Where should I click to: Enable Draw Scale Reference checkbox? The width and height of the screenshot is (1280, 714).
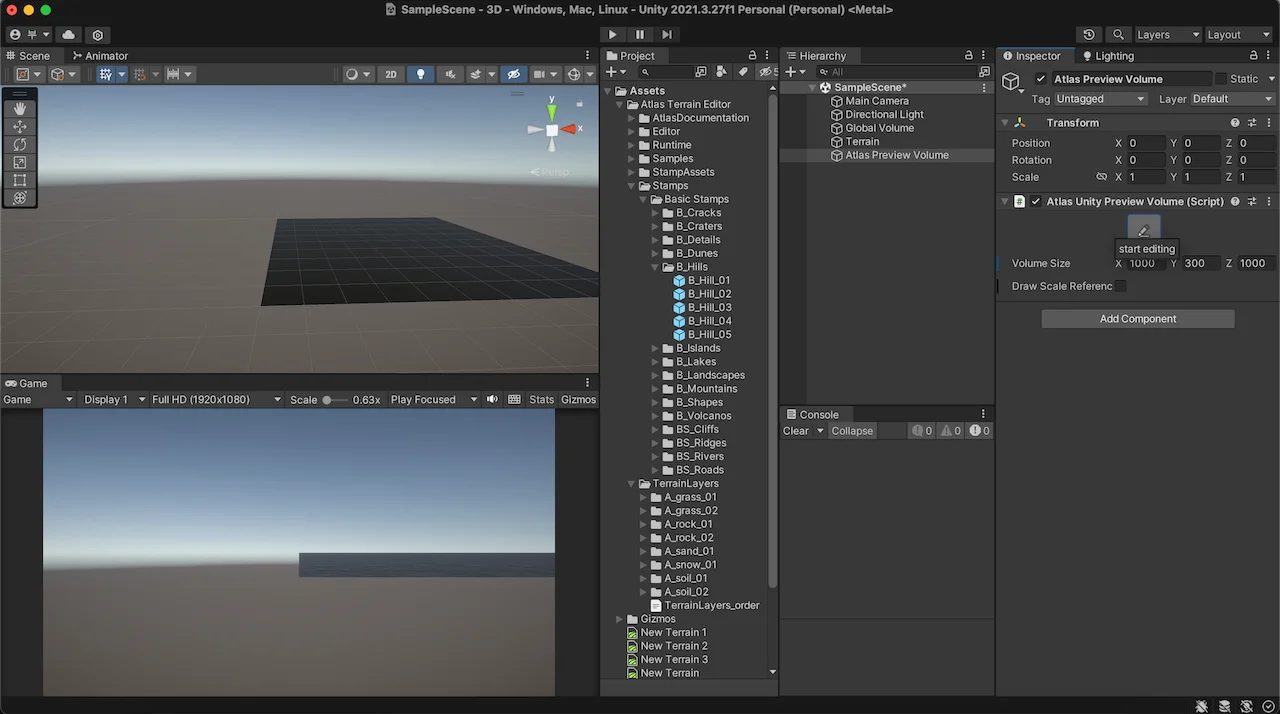pos(1121,286)
